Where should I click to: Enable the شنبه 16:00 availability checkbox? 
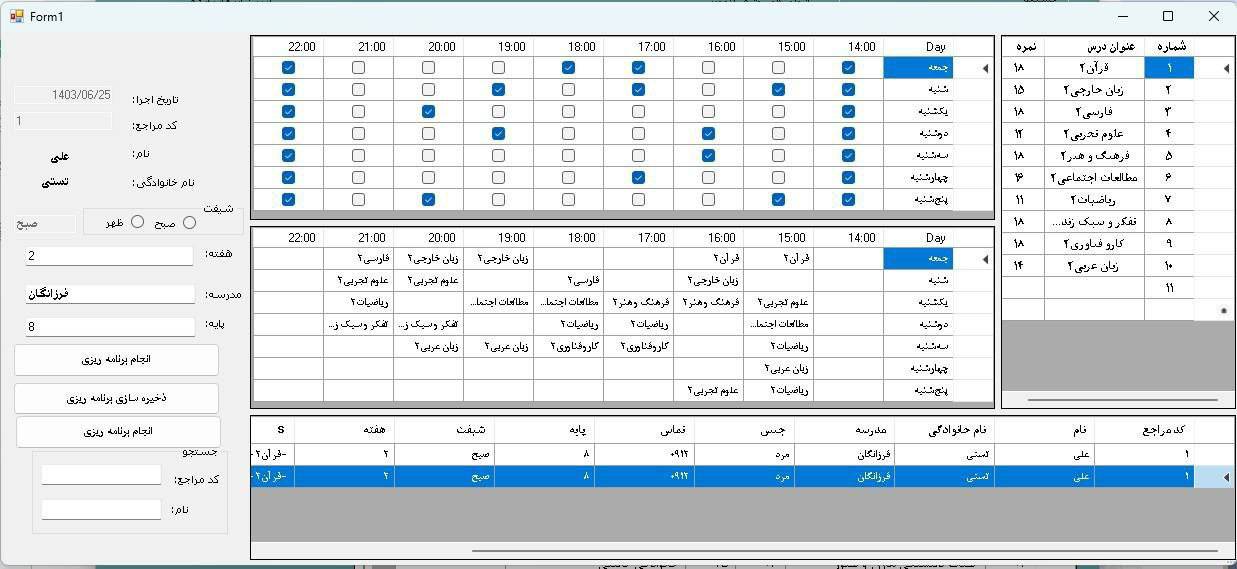[x=708, y=90]
